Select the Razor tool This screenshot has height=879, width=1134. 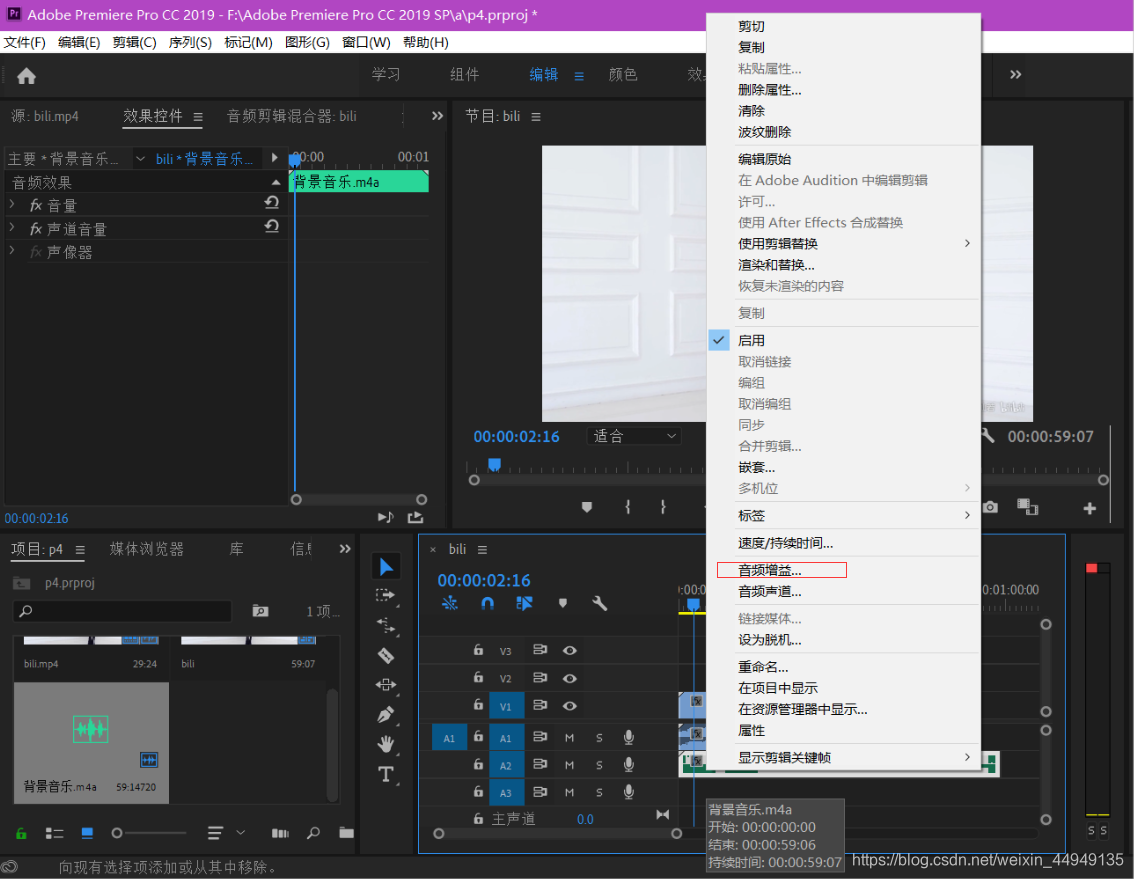(x=385, y=655)
